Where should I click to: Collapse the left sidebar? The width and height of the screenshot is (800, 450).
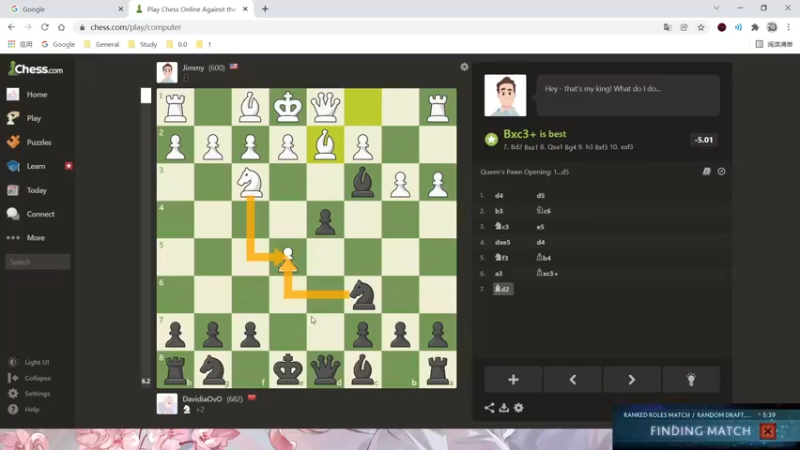(x=30, y=378)
